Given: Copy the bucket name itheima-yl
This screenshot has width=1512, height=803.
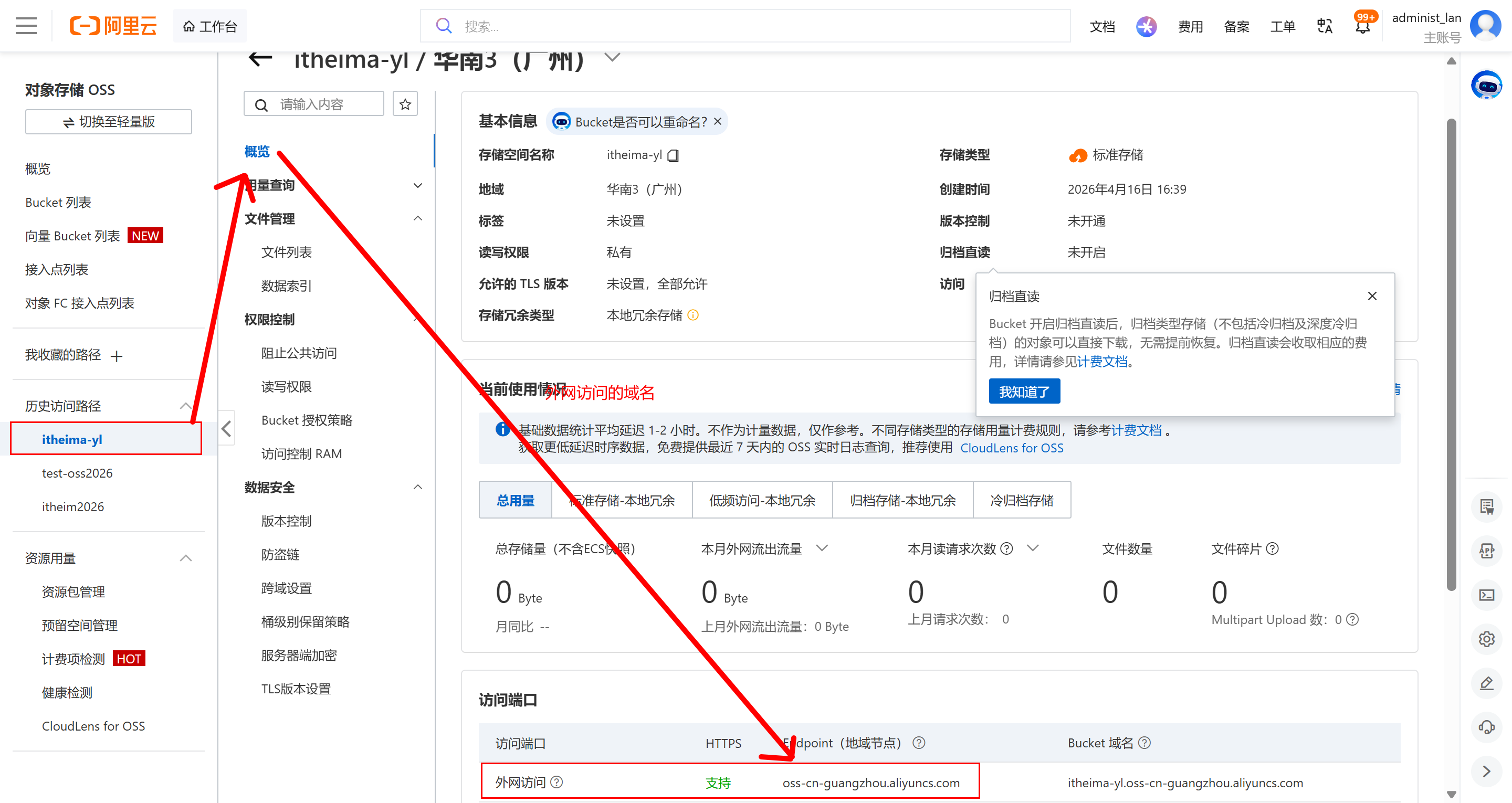Looking at the screenshot, I should 673,155.
